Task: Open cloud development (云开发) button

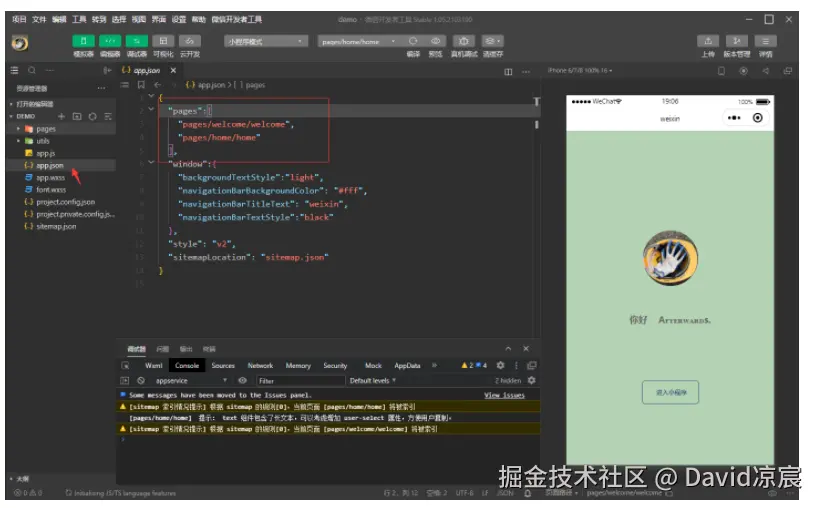Action: 190,41
